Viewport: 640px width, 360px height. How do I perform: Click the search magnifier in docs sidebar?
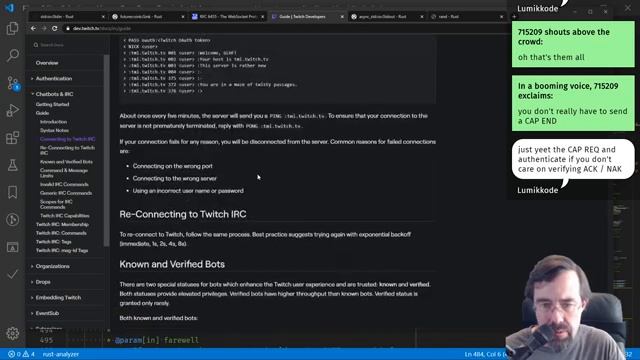point(36,45)
